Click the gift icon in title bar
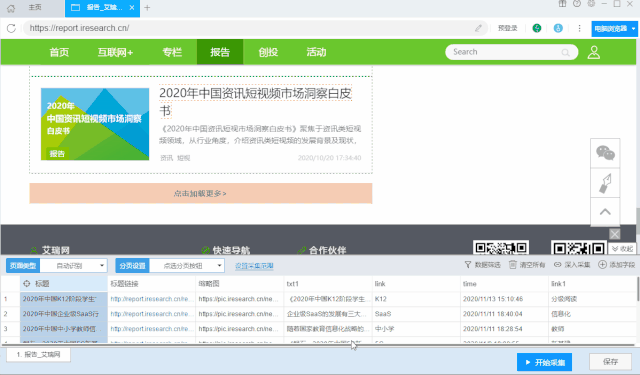 (562, 4)
